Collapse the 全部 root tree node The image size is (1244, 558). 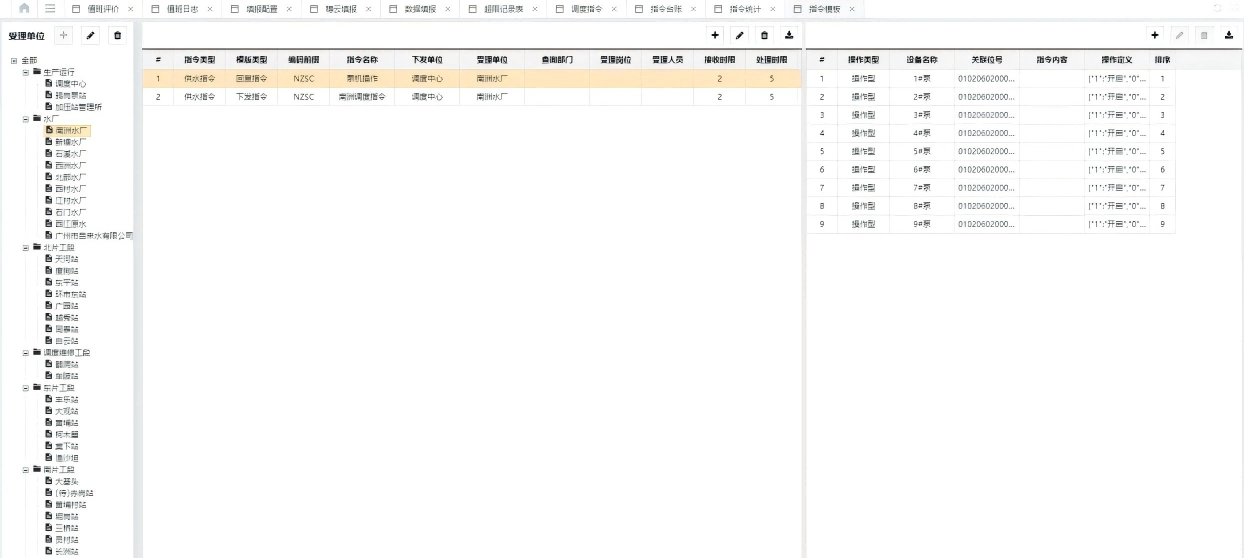(x=14, y=61)
